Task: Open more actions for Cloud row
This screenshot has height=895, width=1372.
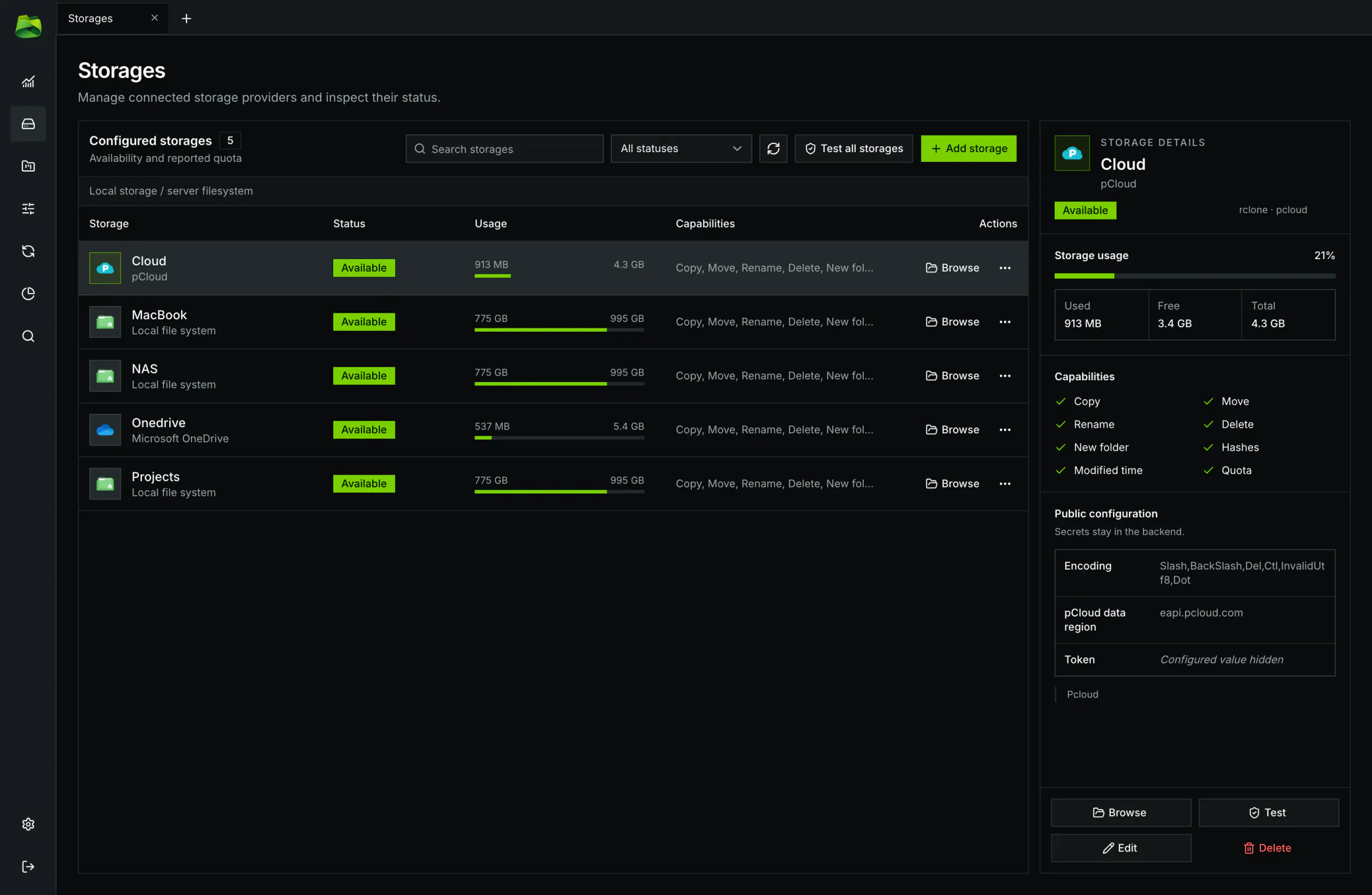Action: pyautogui.click(x=1005, y=268)
